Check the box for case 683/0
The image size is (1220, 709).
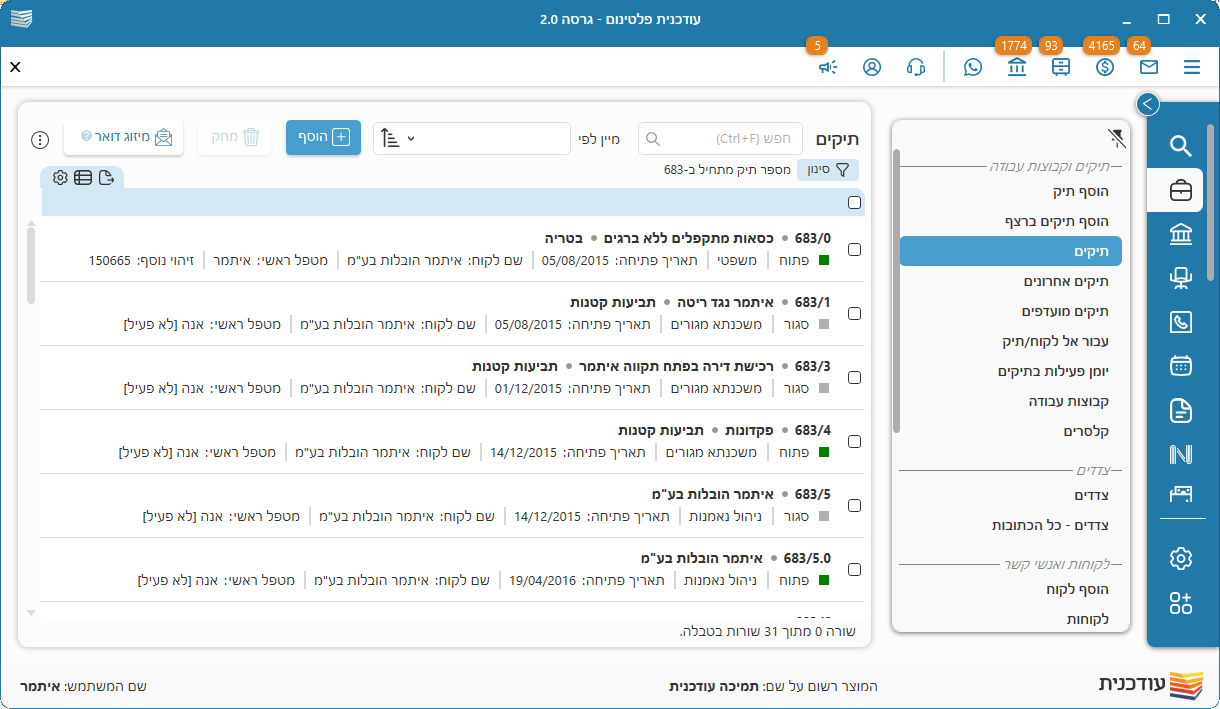pyautogui.click(x=854, y=250)
